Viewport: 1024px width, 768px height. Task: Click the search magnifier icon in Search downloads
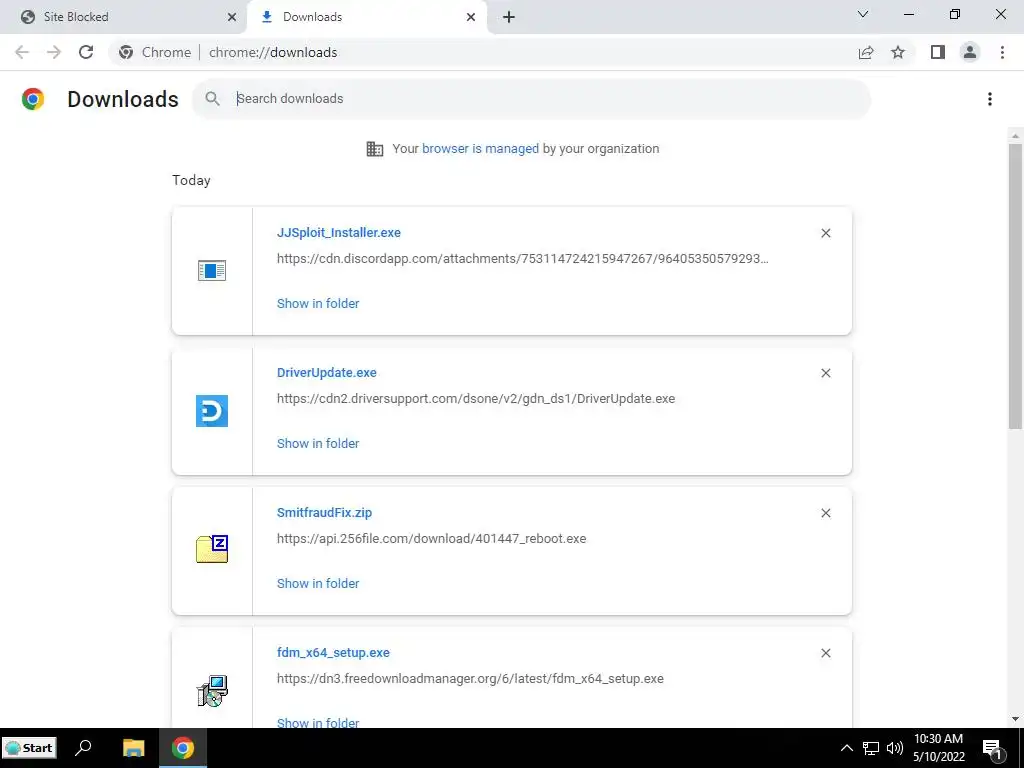(212, 99)
